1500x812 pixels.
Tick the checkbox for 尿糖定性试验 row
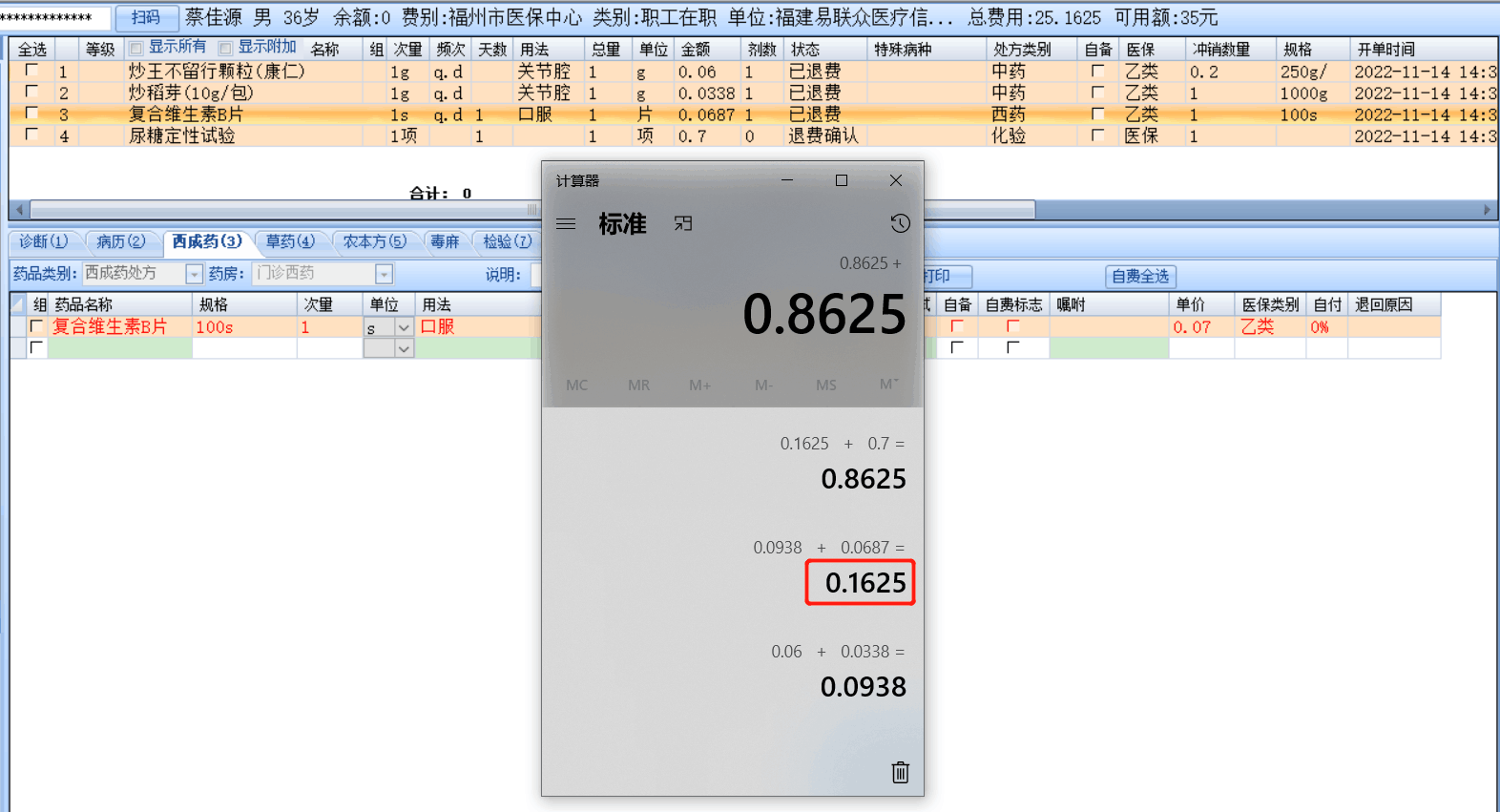click(x=31, y=135)
